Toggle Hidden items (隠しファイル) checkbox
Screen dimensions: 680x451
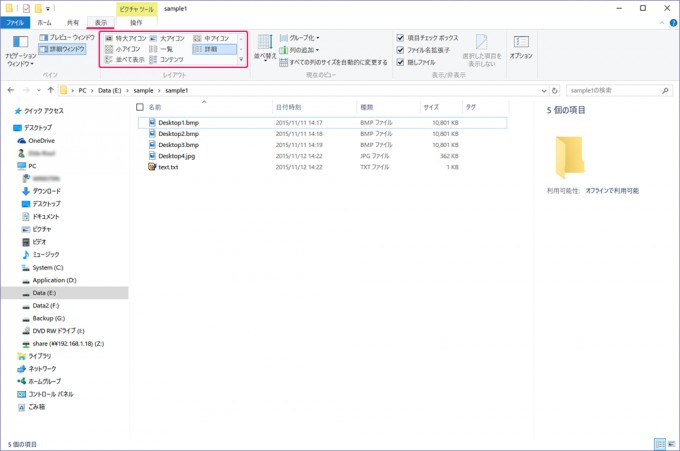[x=416, y=62]
